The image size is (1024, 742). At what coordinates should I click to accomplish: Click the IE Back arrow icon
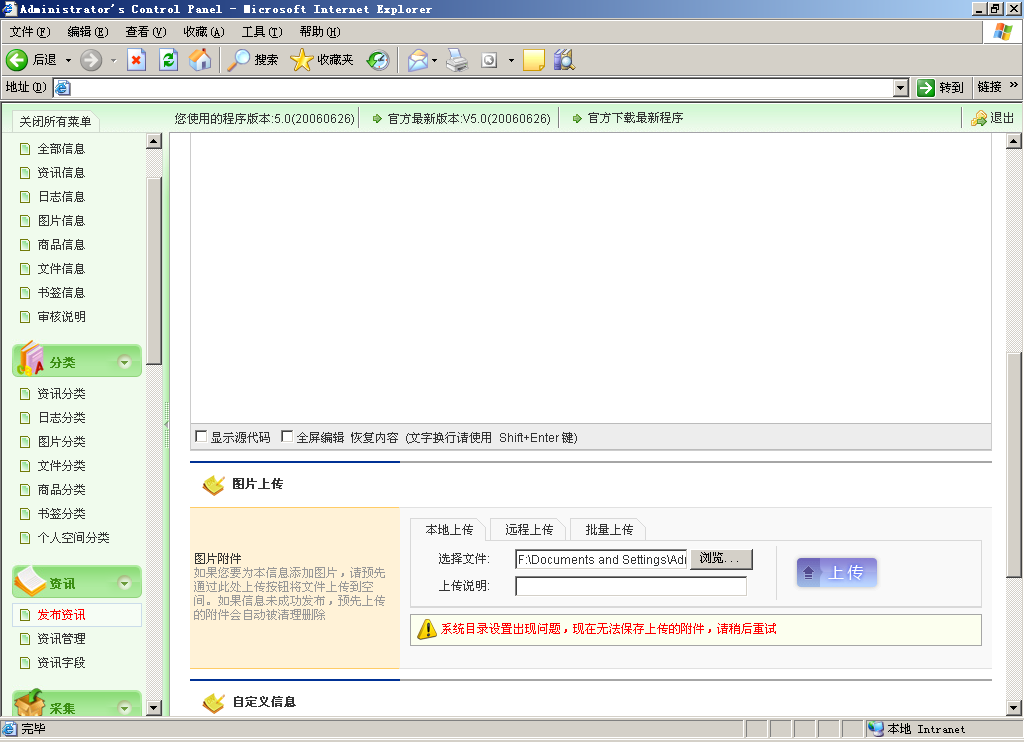(17, 60)
